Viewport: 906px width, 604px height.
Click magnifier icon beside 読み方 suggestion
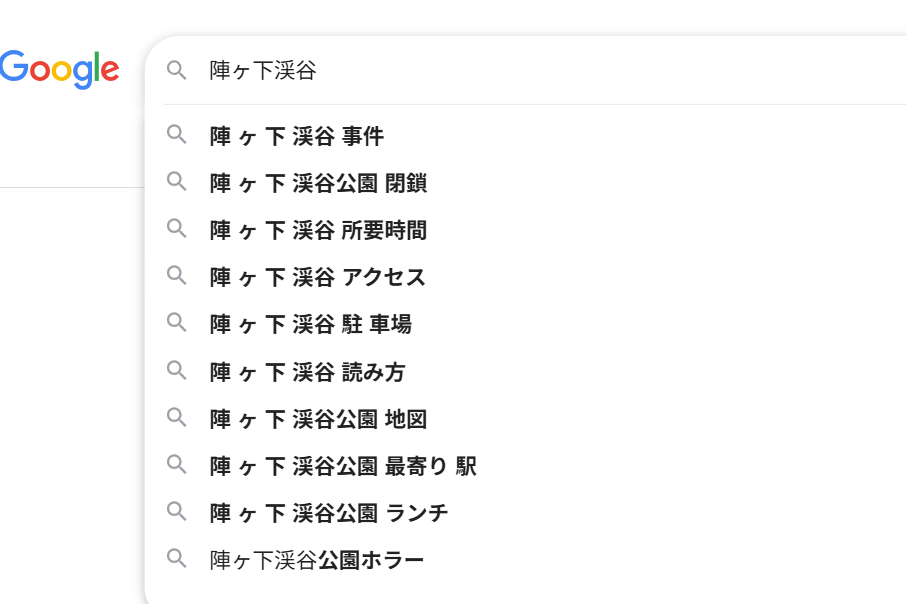(x=177, y=370)
